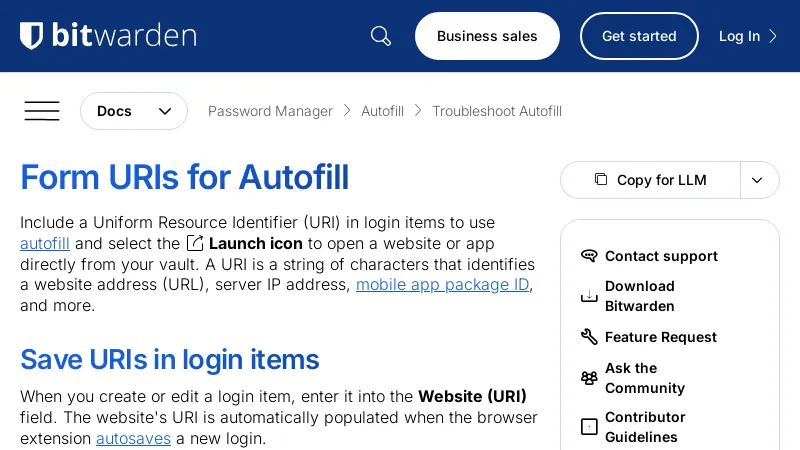Open the hamburger navigation menu
Viewport: 800px width, 450px height.
pyautogui.click(x=42, y=111)
